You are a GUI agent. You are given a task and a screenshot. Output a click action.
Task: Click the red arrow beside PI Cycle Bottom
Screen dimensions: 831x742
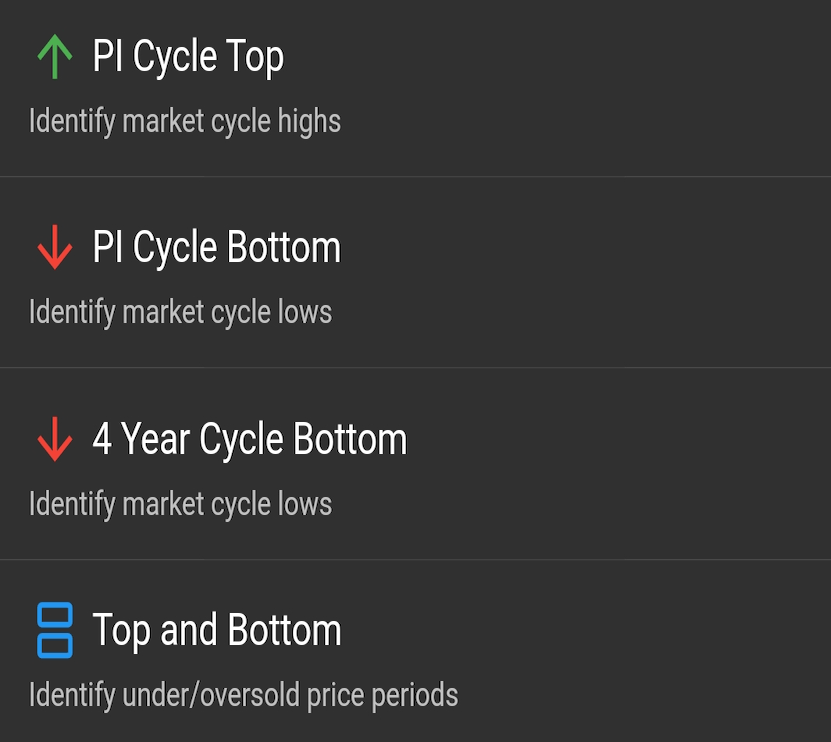[54, 248]
